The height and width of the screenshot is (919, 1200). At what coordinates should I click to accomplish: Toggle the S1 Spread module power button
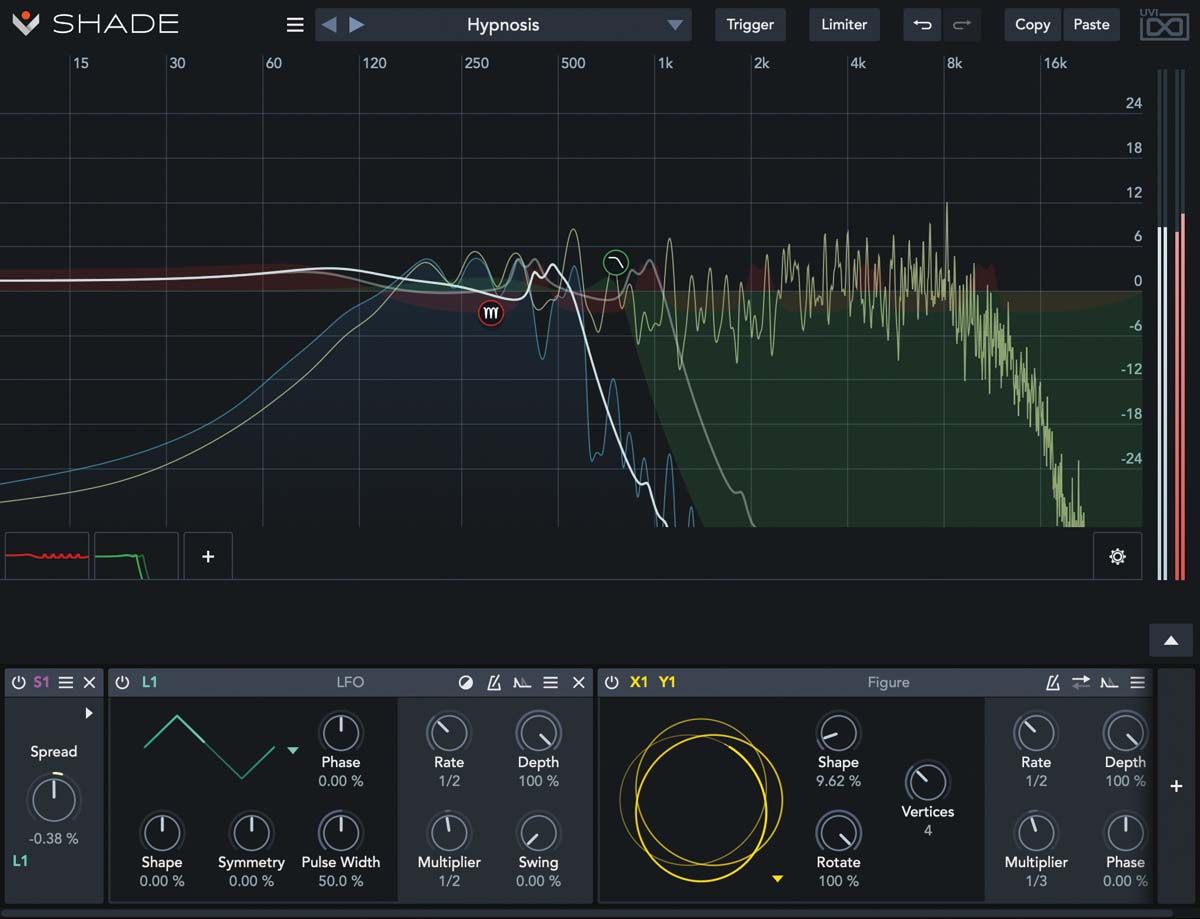(x=18, y=682)
